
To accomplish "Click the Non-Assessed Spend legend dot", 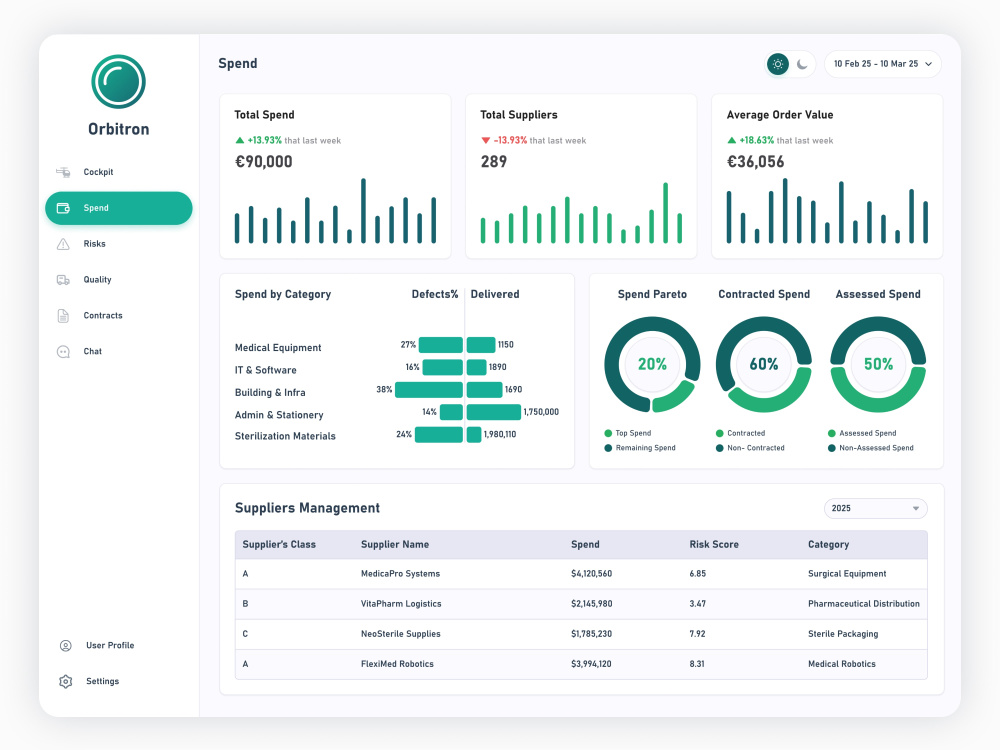I will click(x=832, y=448).
